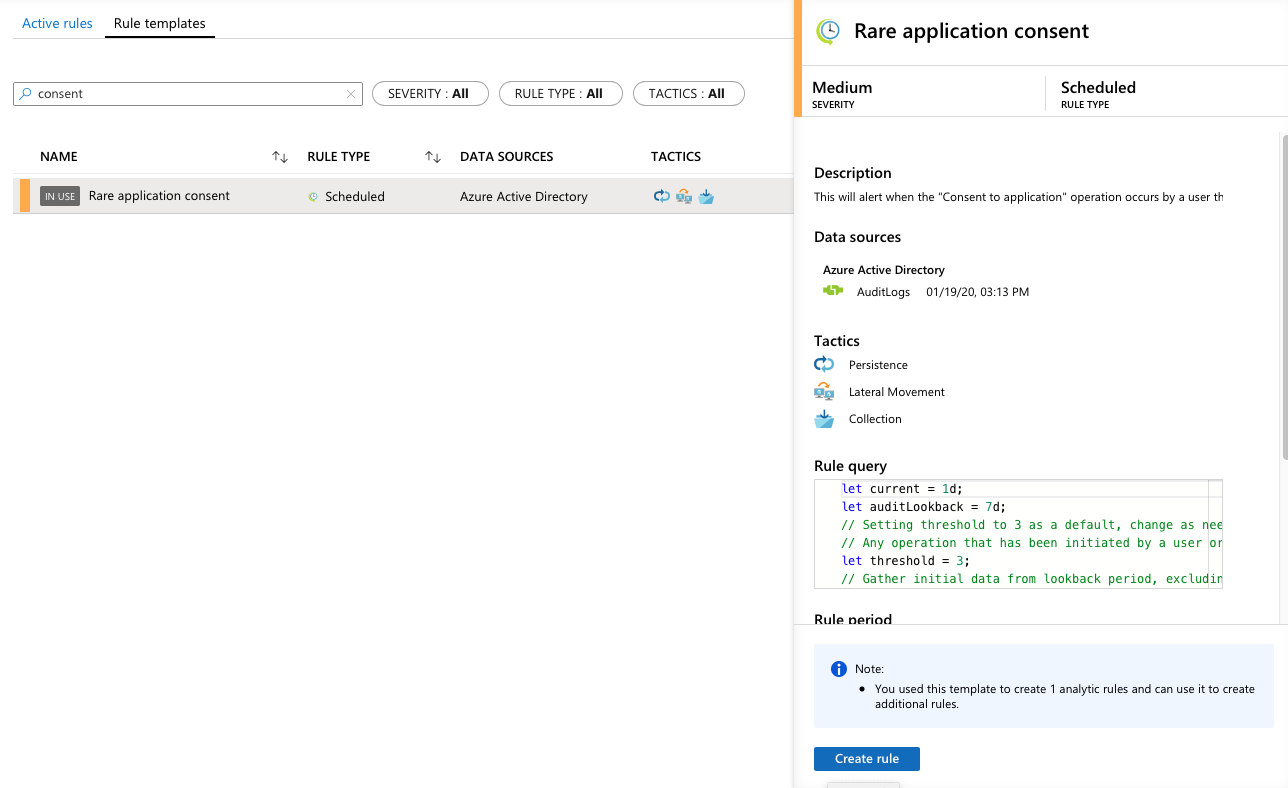The height and width of the screenshot is (788, 1288).
Task: Select the Rule templates tab
Action: pos(160,23)
